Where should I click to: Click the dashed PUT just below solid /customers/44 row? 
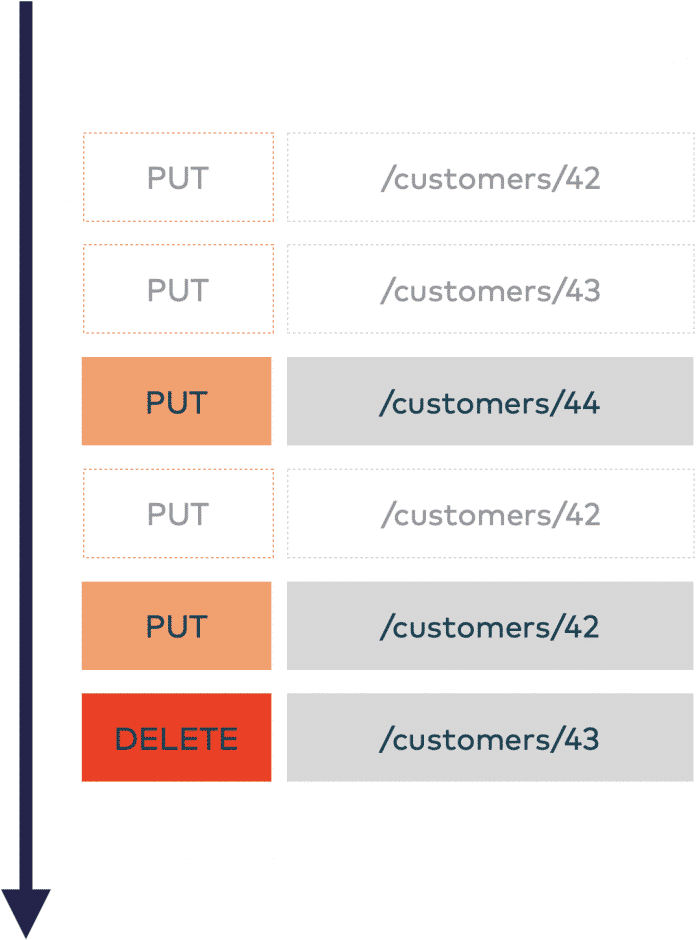178,513
